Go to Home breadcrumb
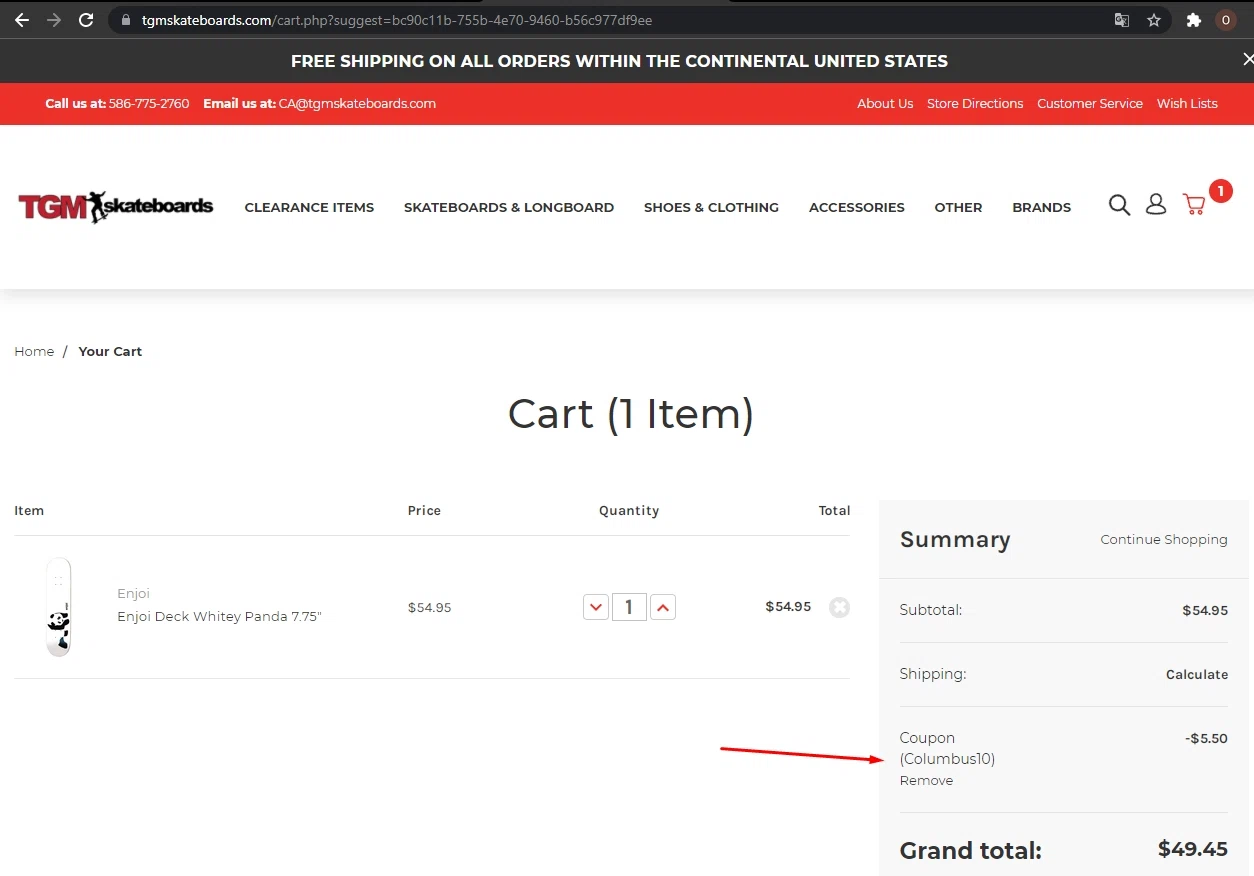Screen dimensions: 1254x876 [x=34, y=351]
